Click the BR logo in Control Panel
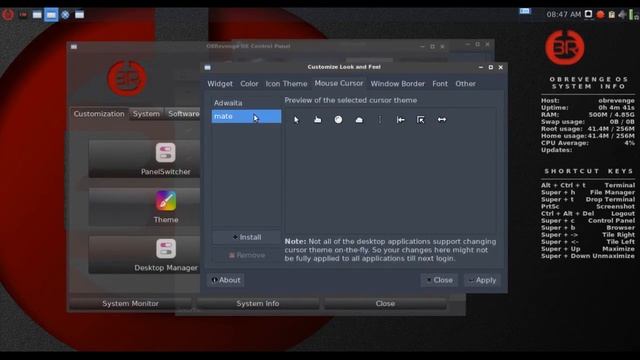Viewport: 640px width, 360px height. (x=127, y=78)
